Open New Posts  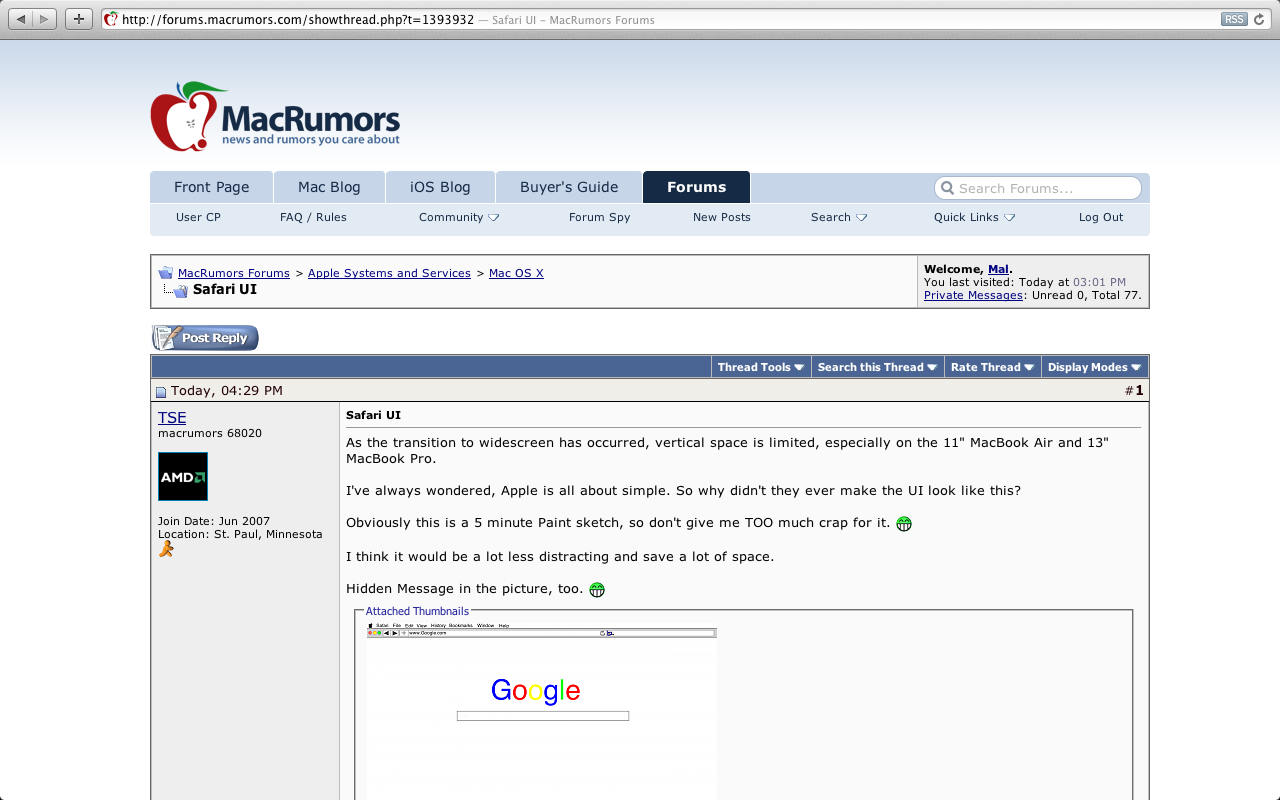click(721, 217)
